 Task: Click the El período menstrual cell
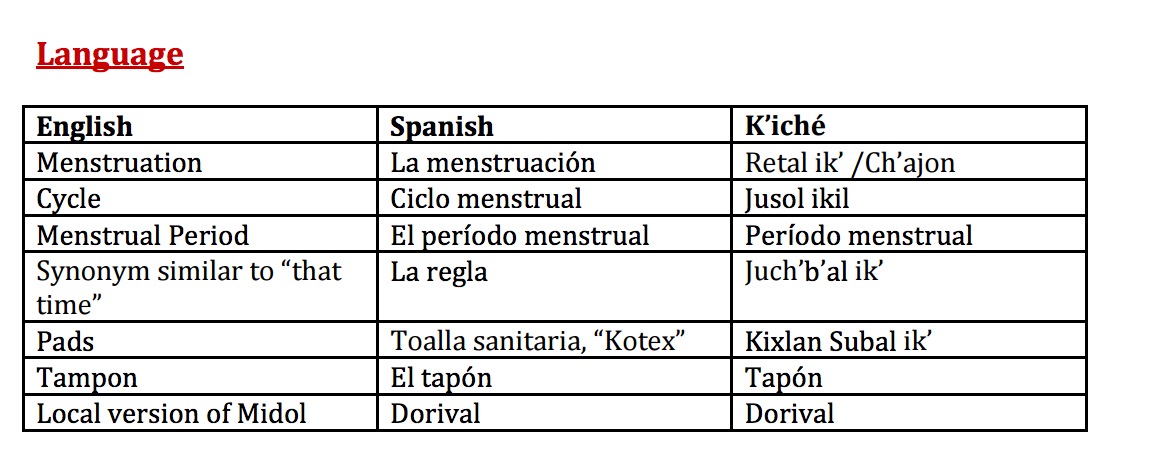(x=554, y=234)
